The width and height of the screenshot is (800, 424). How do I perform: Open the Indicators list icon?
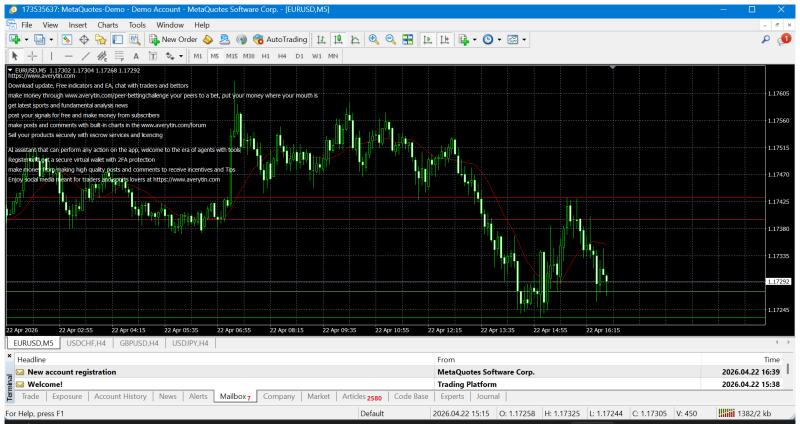coord(463,39)
